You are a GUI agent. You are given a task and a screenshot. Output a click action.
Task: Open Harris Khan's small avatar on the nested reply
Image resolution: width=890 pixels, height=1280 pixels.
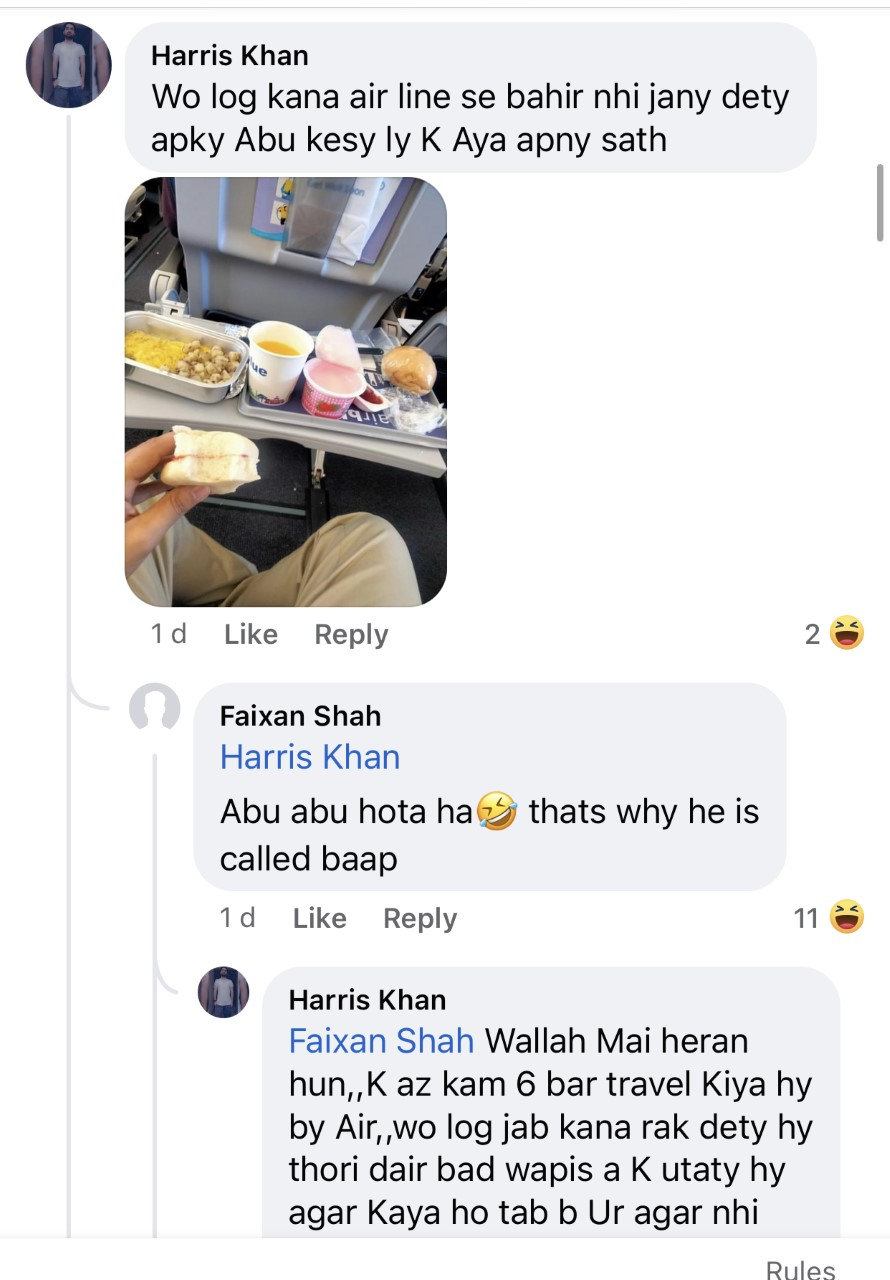223,992
